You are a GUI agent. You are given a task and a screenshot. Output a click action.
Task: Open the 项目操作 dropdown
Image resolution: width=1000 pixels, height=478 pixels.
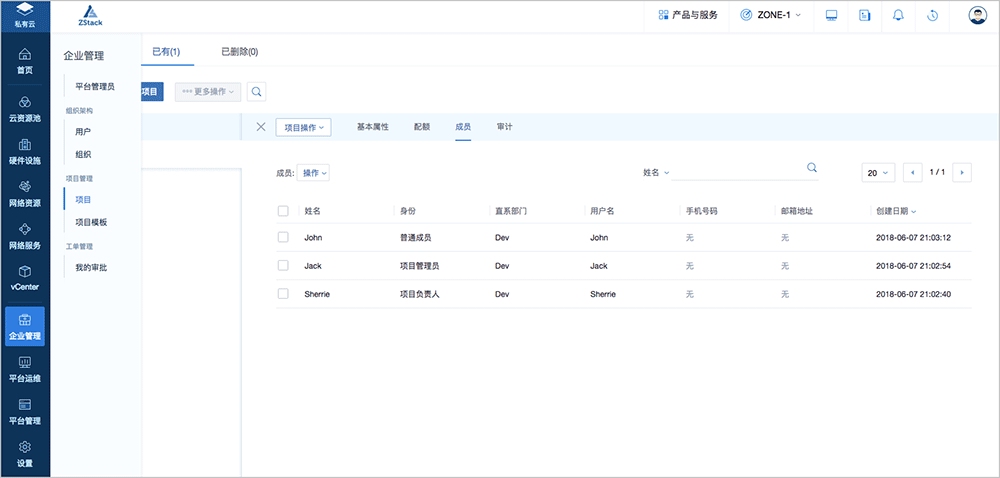(303, 127)
